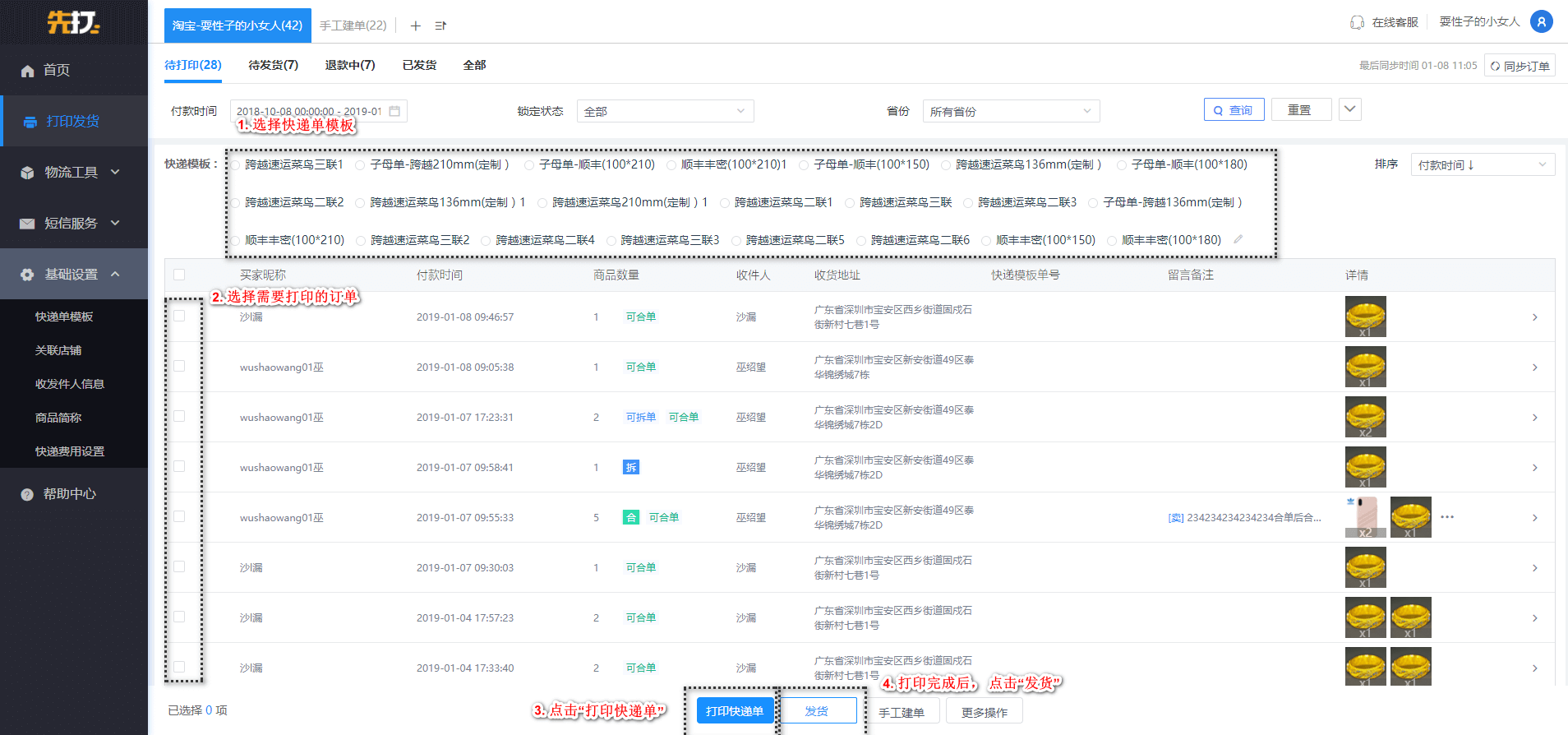Click the product thumbnail in the first order row
The image size is (1568, 735).
[x=1365, y=317]
